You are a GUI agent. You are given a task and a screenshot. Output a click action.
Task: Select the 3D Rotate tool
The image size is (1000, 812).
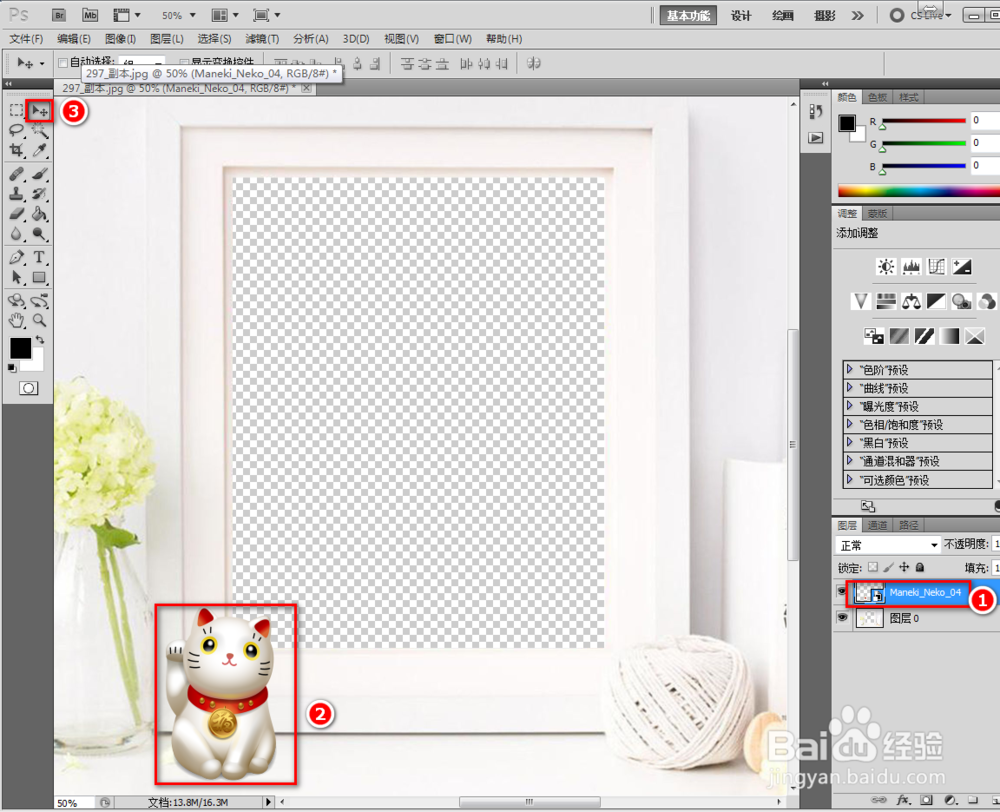pos(17,300)
